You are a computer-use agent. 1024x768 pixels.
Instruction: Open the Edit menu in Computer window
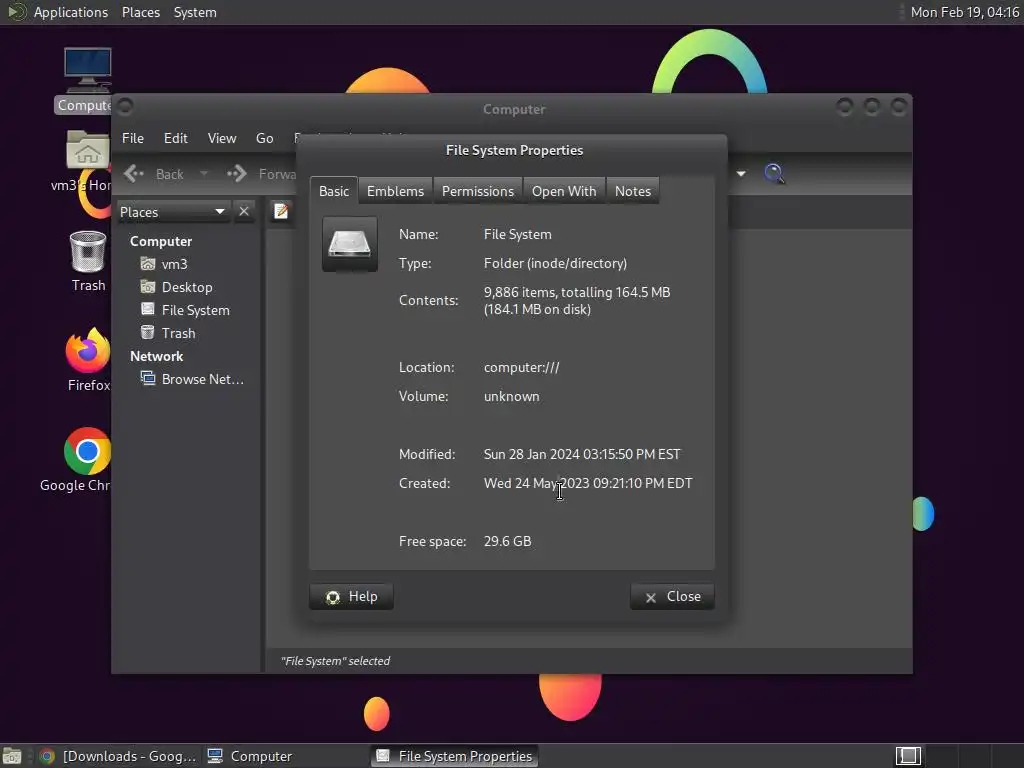(x=175, y=138)
